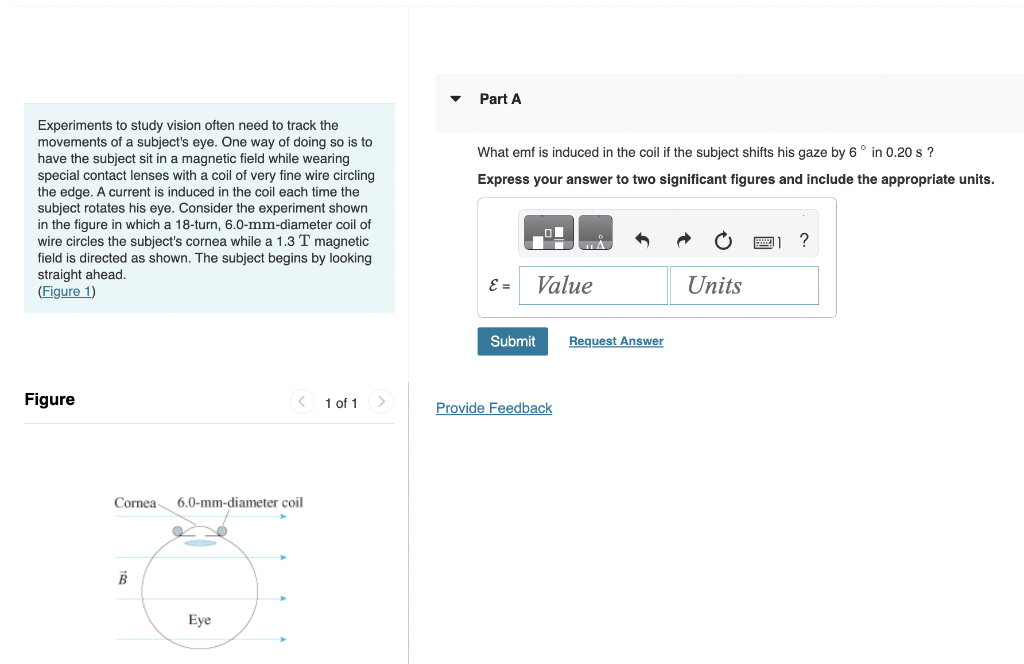Click inside the Units input field
Screen dimensions: 1024x664
744,285
